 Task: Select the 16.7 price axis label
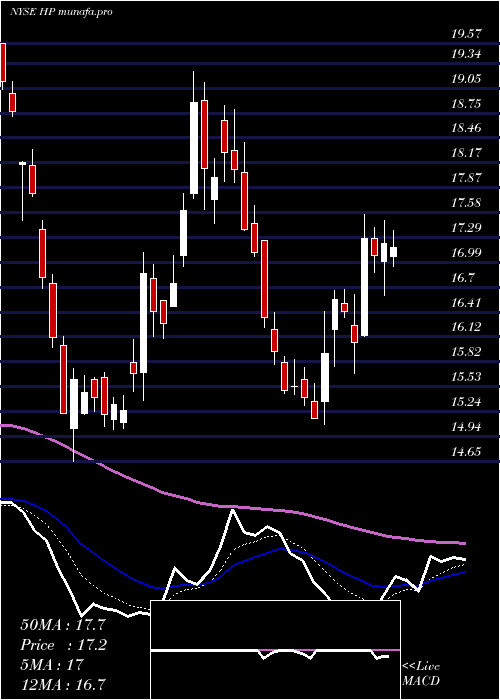[463, 278]
